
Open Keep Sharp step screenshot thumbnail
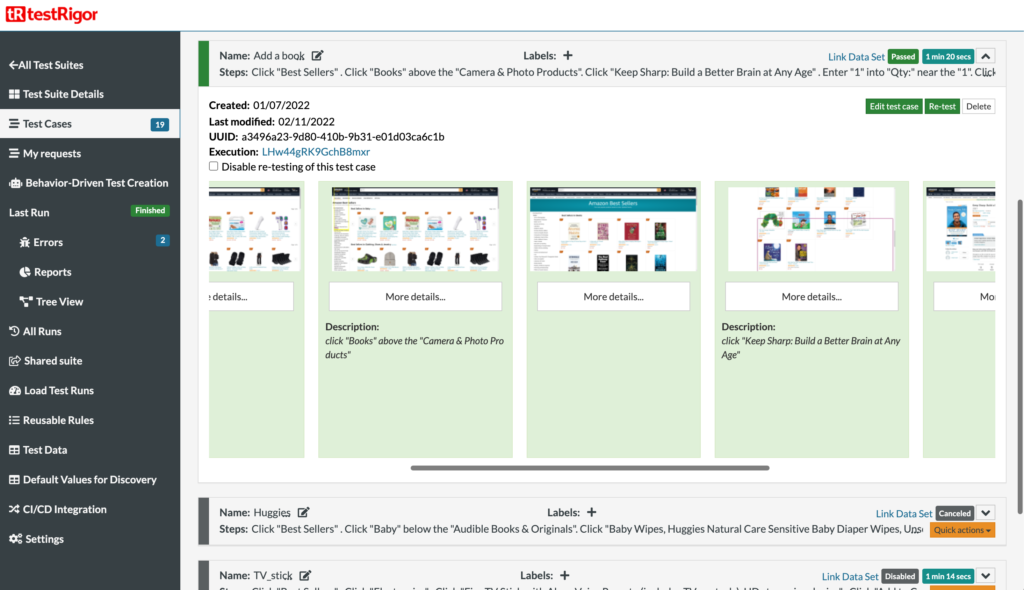[812, 229]
